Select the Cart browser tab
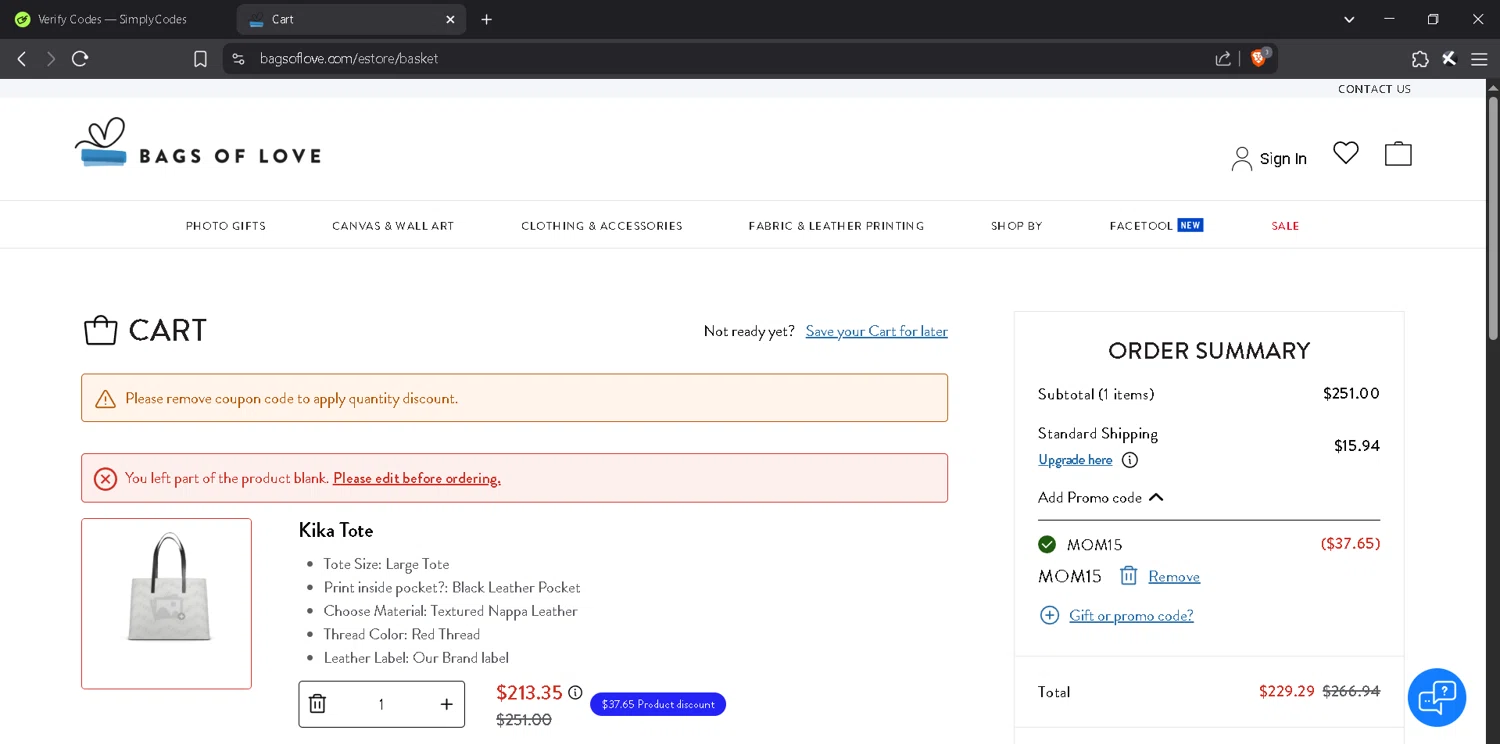1500x744 pixels. (x=350, y=19)
